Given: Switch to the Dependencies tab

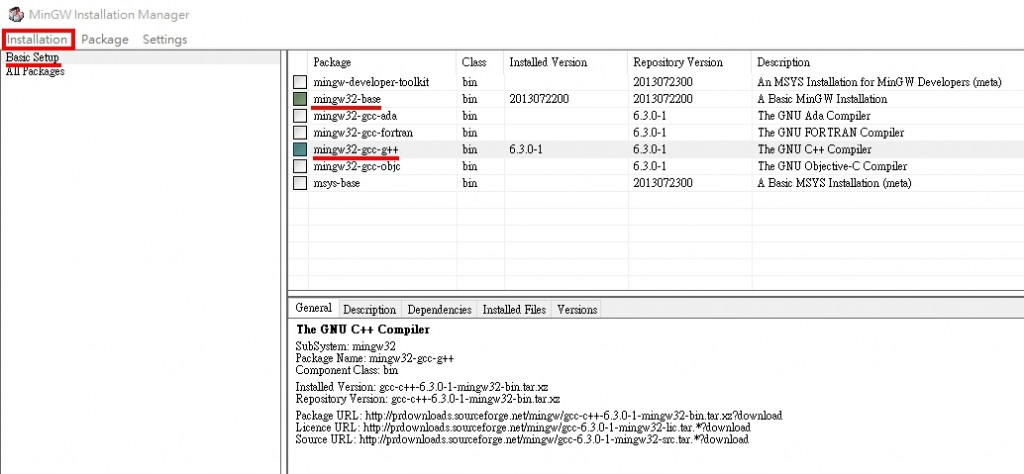Looking at the screenshot, I should click(x=439, y=309).
